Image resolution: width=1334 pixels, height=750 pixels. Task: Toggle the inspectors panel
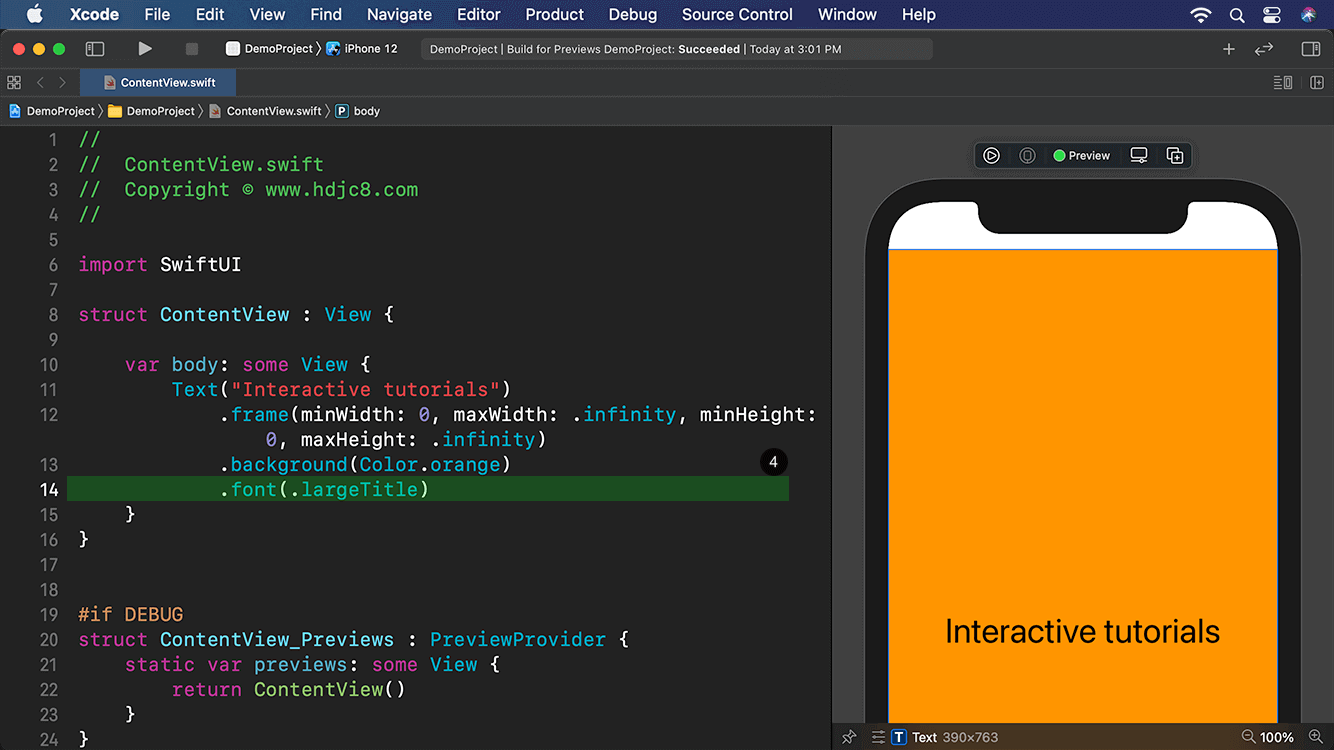click(1311, 49)
